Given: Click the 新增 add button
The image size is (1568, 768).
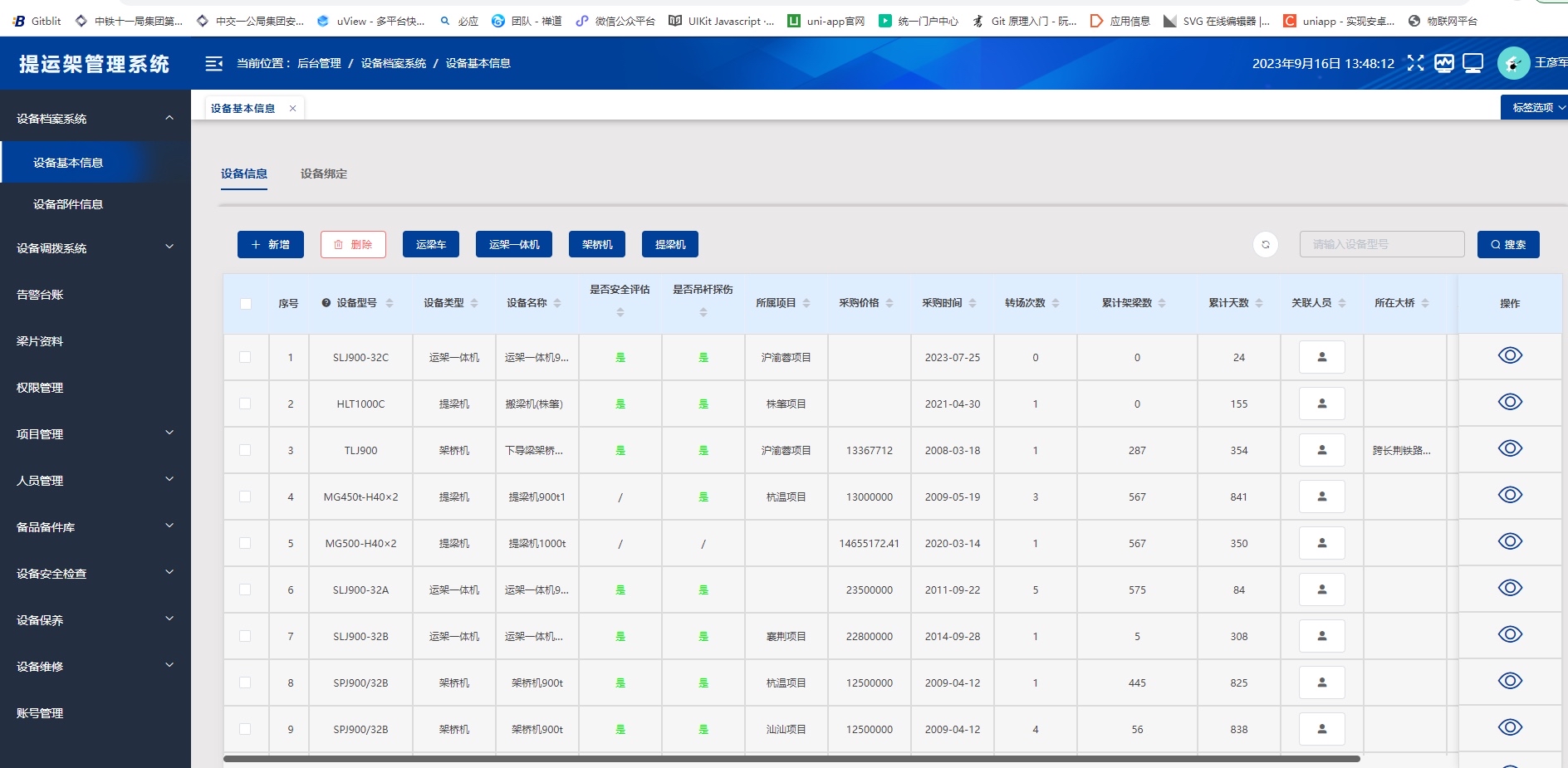Looking at the screenshot, I should tap(271, 244).
